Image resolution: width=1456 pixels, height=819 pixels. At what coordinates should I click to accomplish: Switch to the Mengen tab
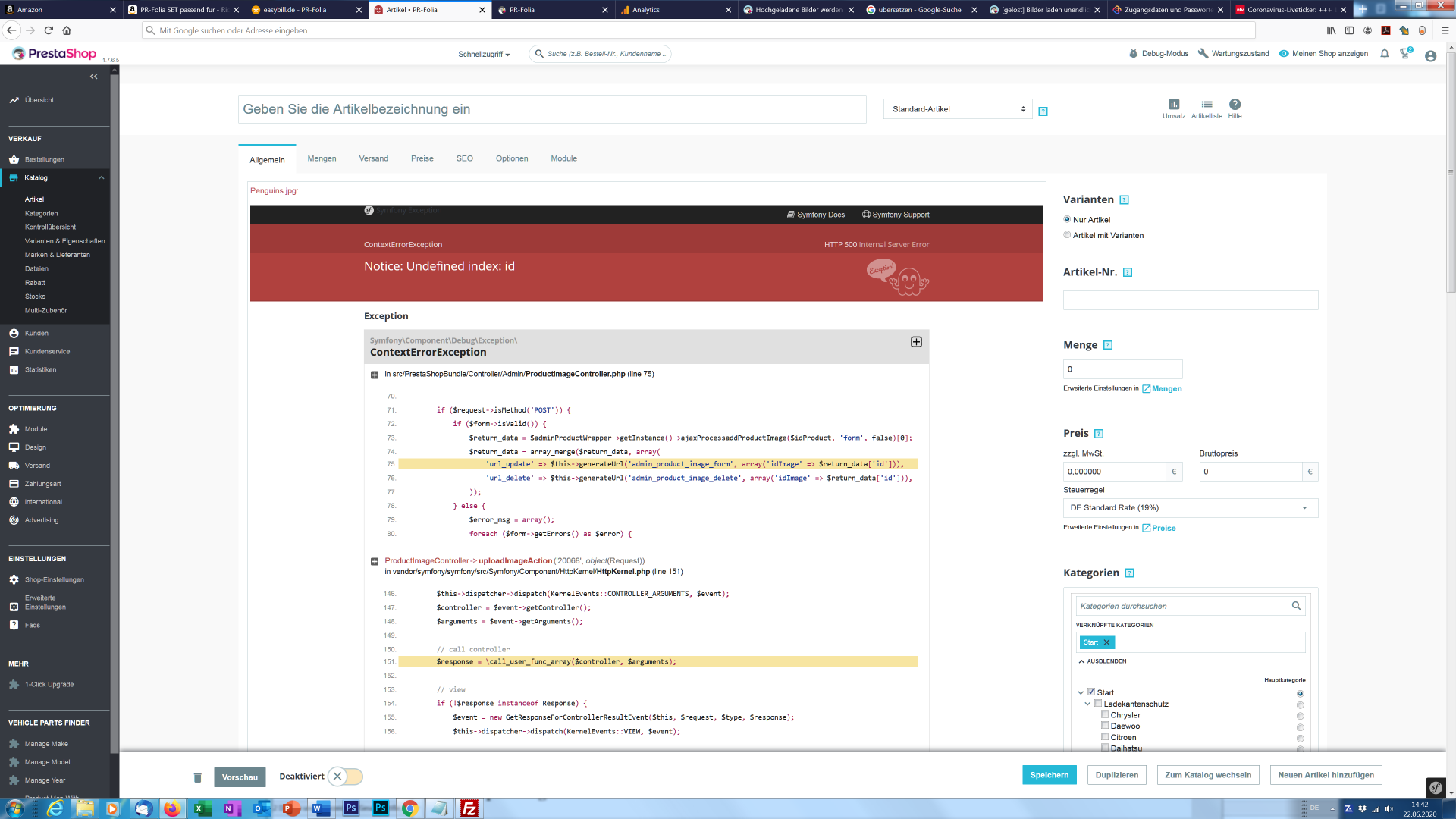(322, 159)
